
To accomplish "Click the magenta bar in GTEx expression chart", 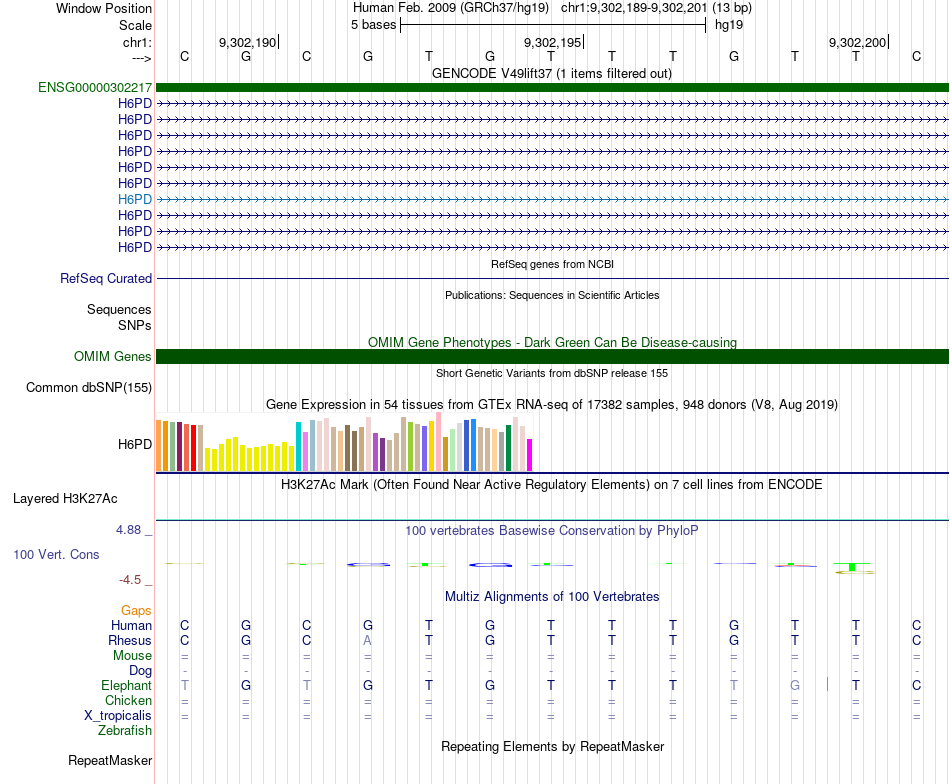I will (530, 455).
